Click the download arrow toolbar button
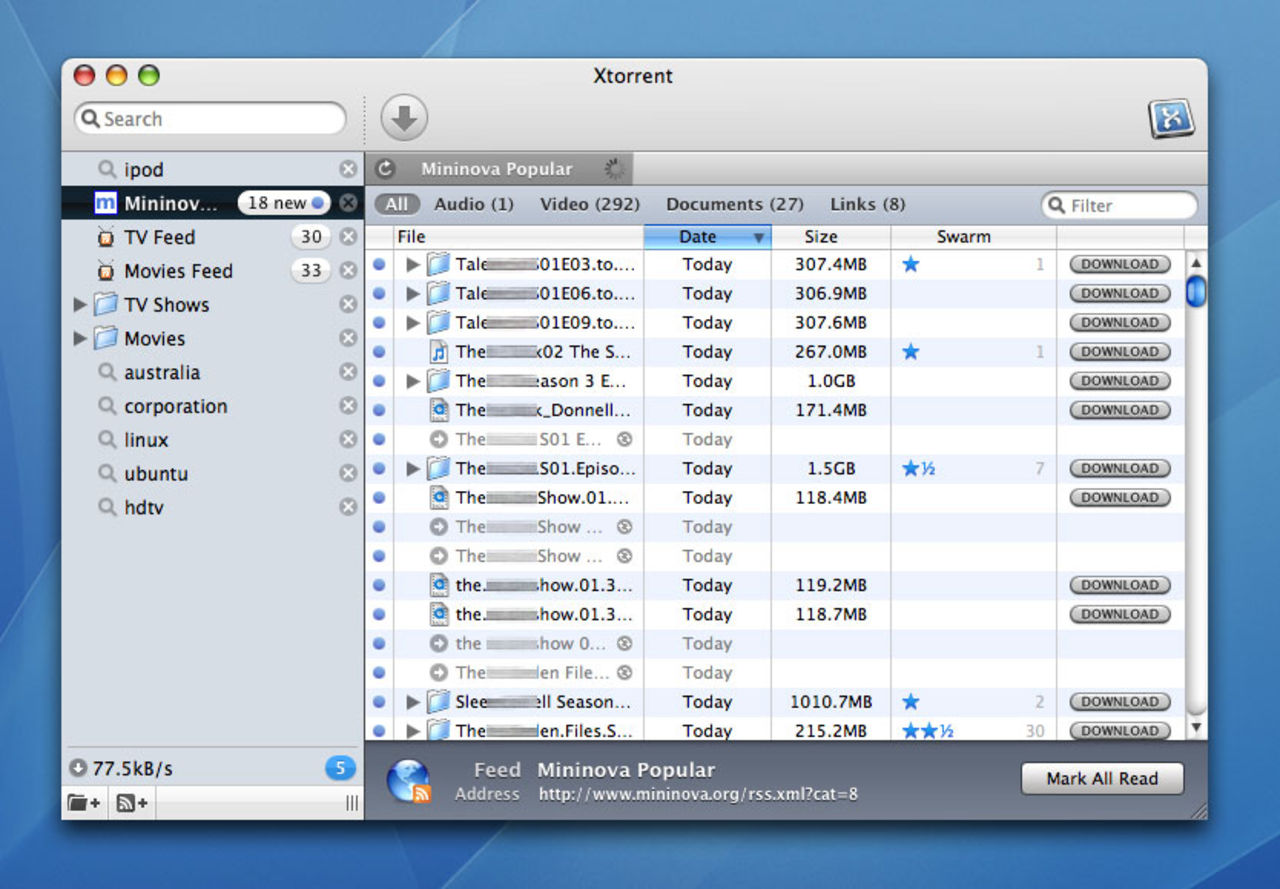1280x889 pixels. point(404,119)
